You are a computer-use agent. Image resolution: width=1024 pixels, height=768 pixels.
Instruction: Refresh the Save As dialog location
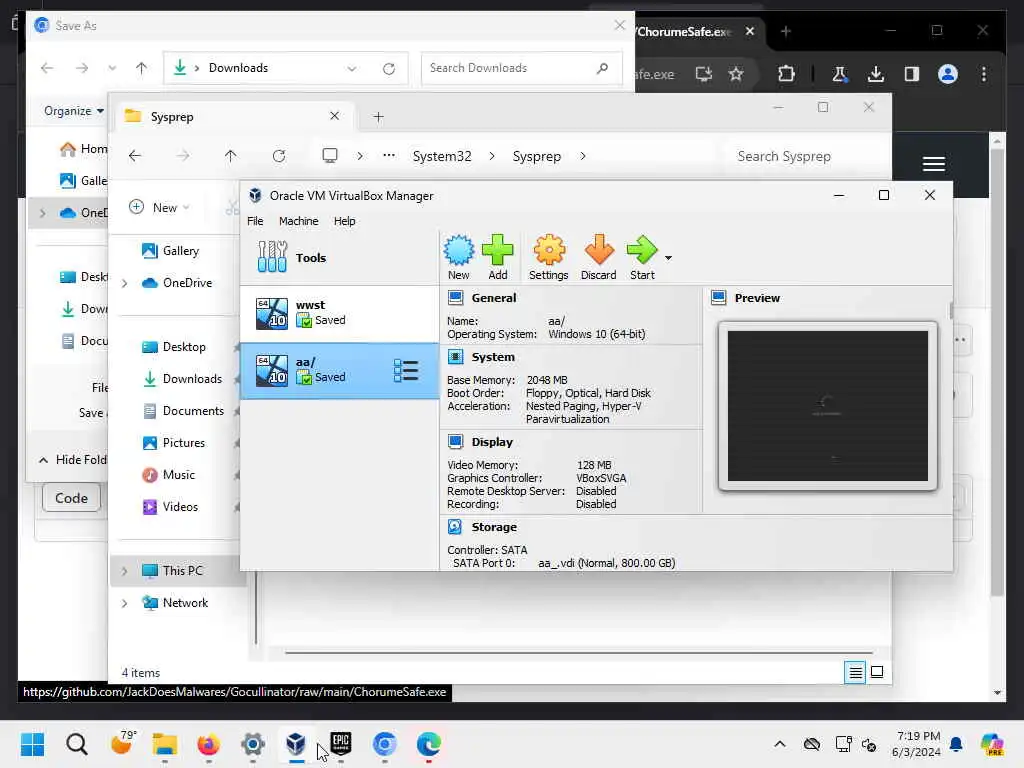point(389,69)
